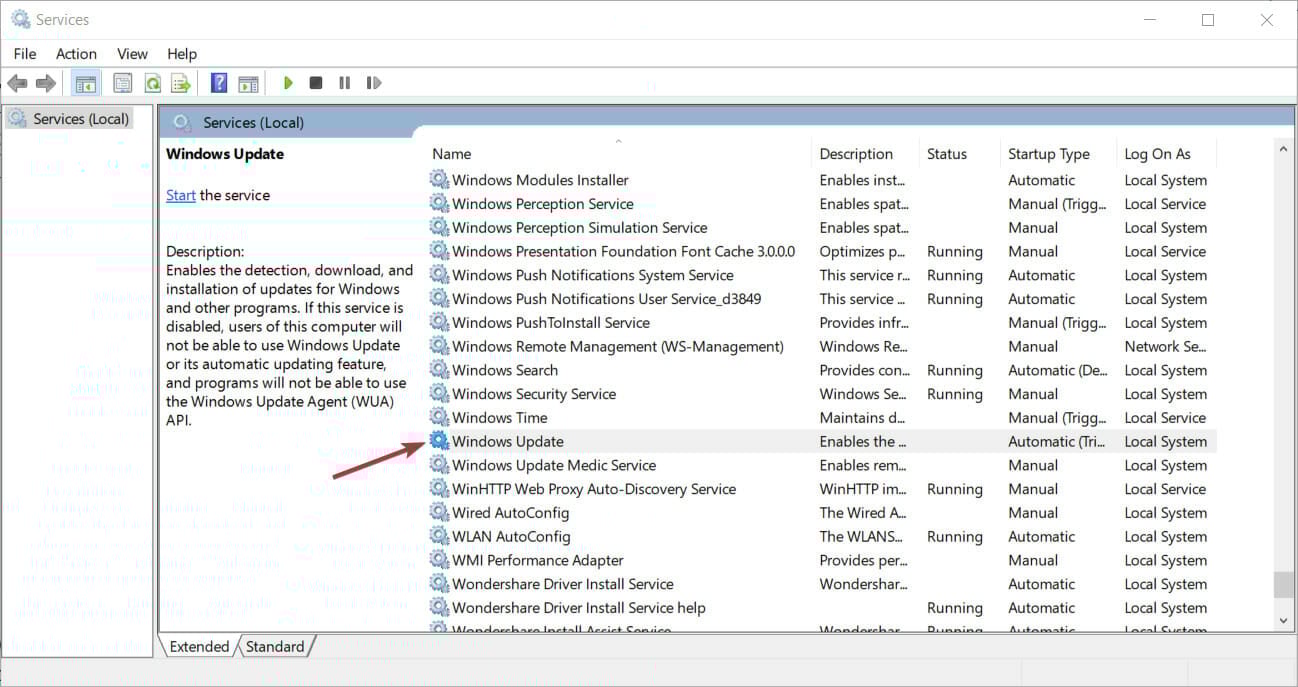Click the Refresh toolbar icon
Screen dimensions: 1298x687
[x=152, y=83]
